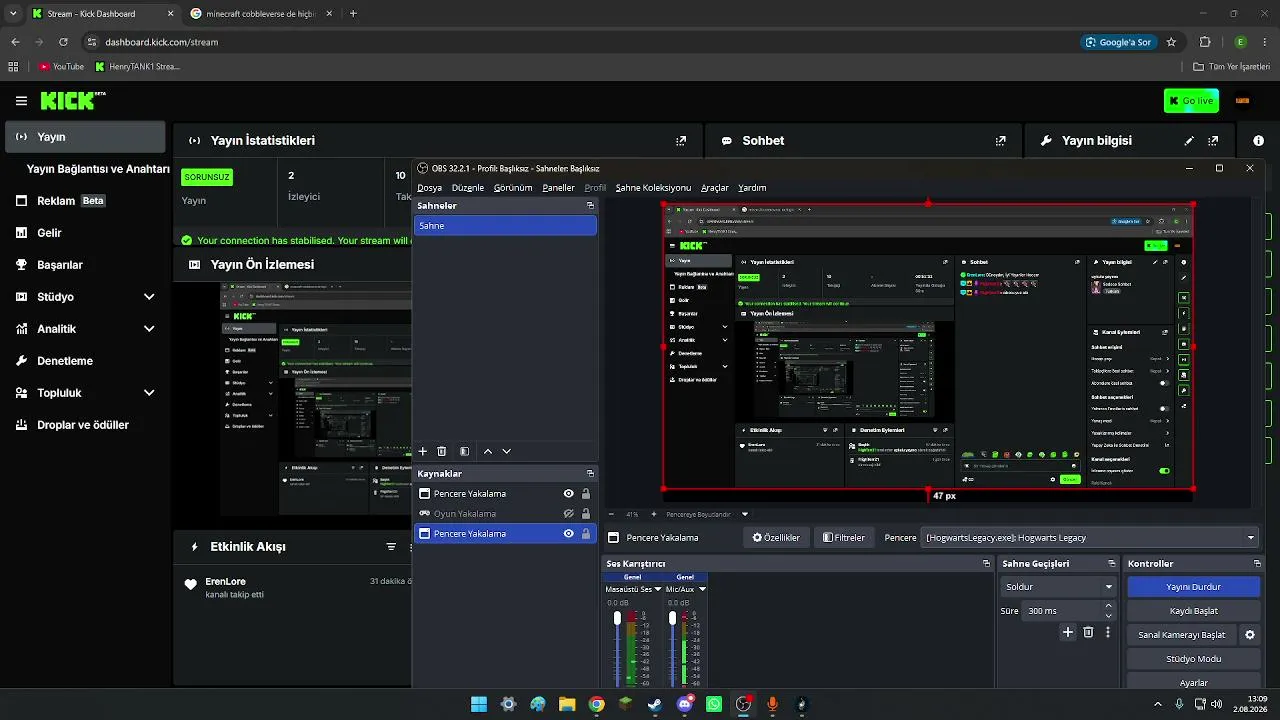The image size is (1280, 720).
Task: Open the info icon beside Yayın bilgisi
Action: click(x=1258, y=141)
